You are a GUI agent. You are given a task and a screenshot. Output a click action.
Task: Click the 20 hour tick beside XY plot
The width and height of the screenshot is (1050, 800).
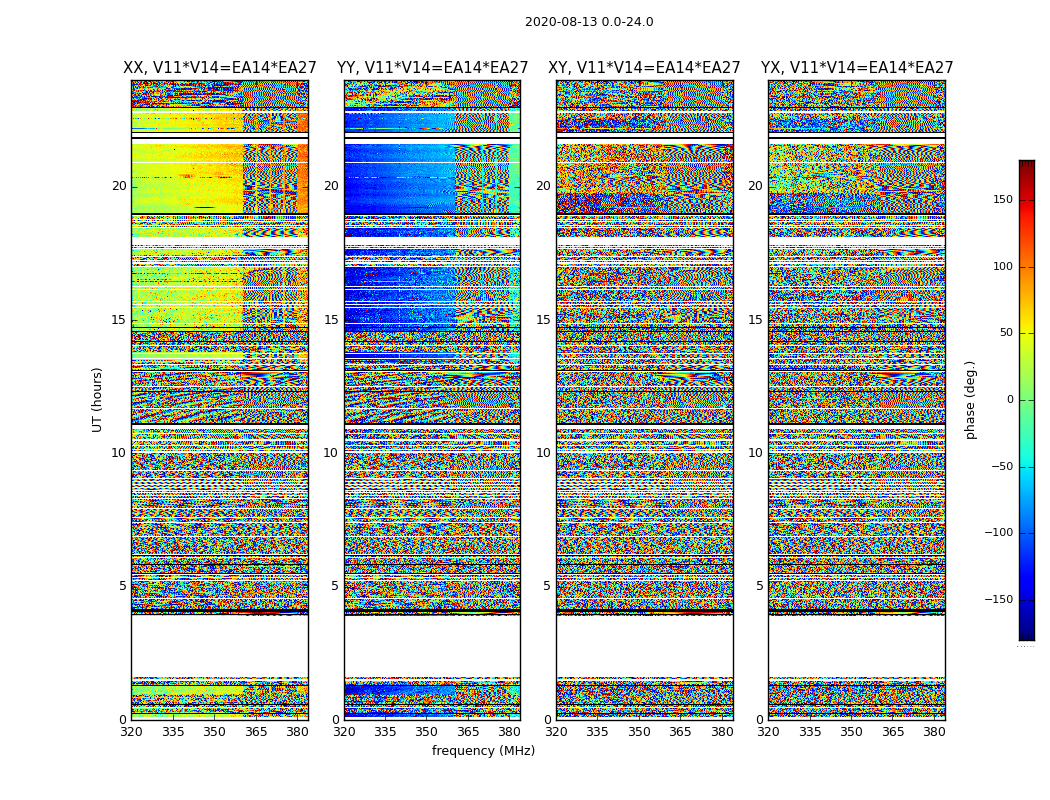(543, 186)
